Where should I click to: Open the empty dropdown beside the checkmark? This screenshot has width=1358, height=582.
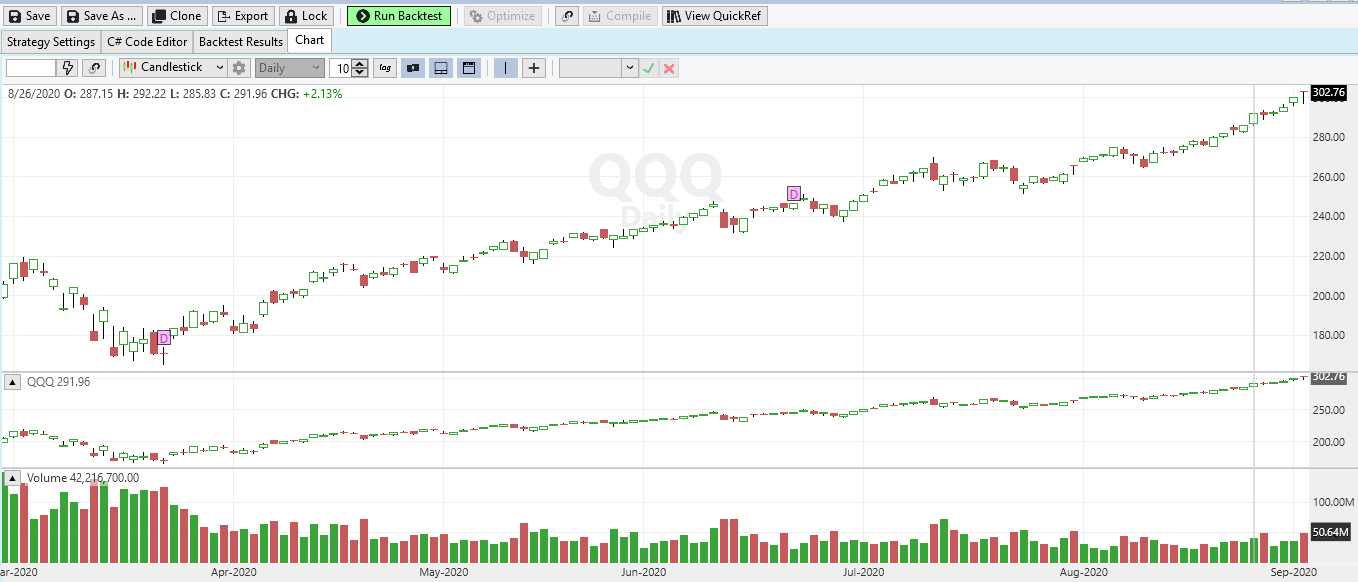pyautogui.click(x=598, y=68)
